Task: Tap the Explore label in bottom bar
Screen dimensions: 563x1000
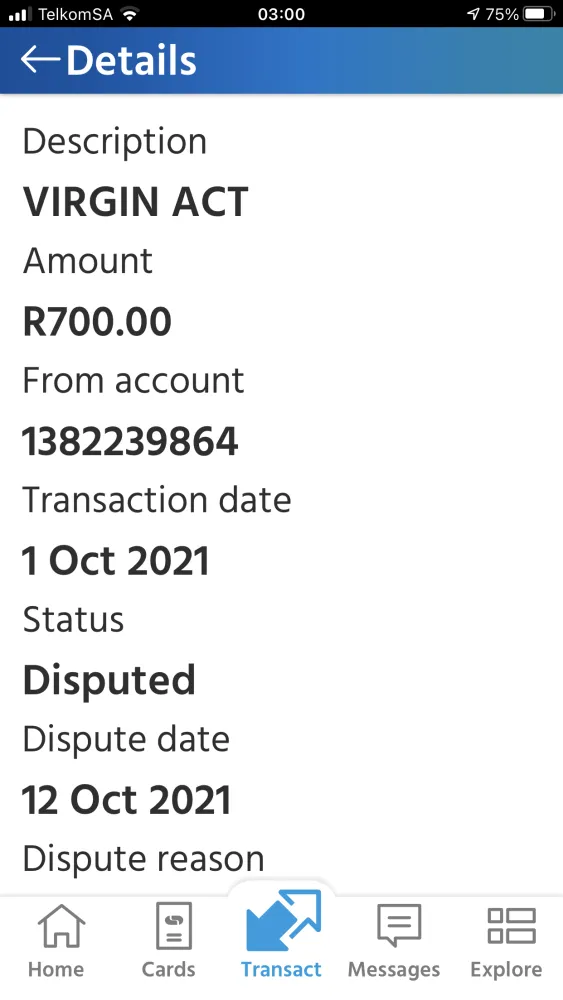Action: coord(506,969)
